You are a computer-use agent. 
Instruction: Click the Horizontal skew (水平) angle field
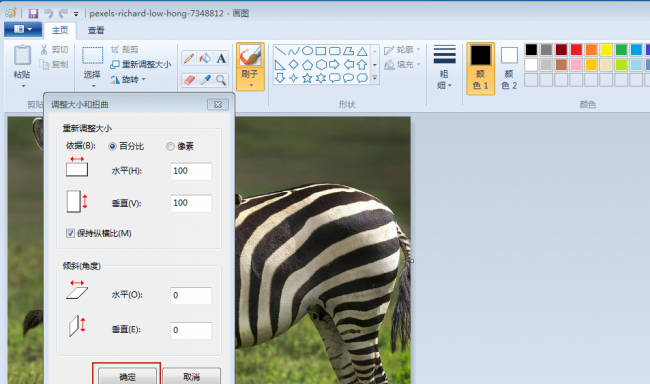point(191,295)
